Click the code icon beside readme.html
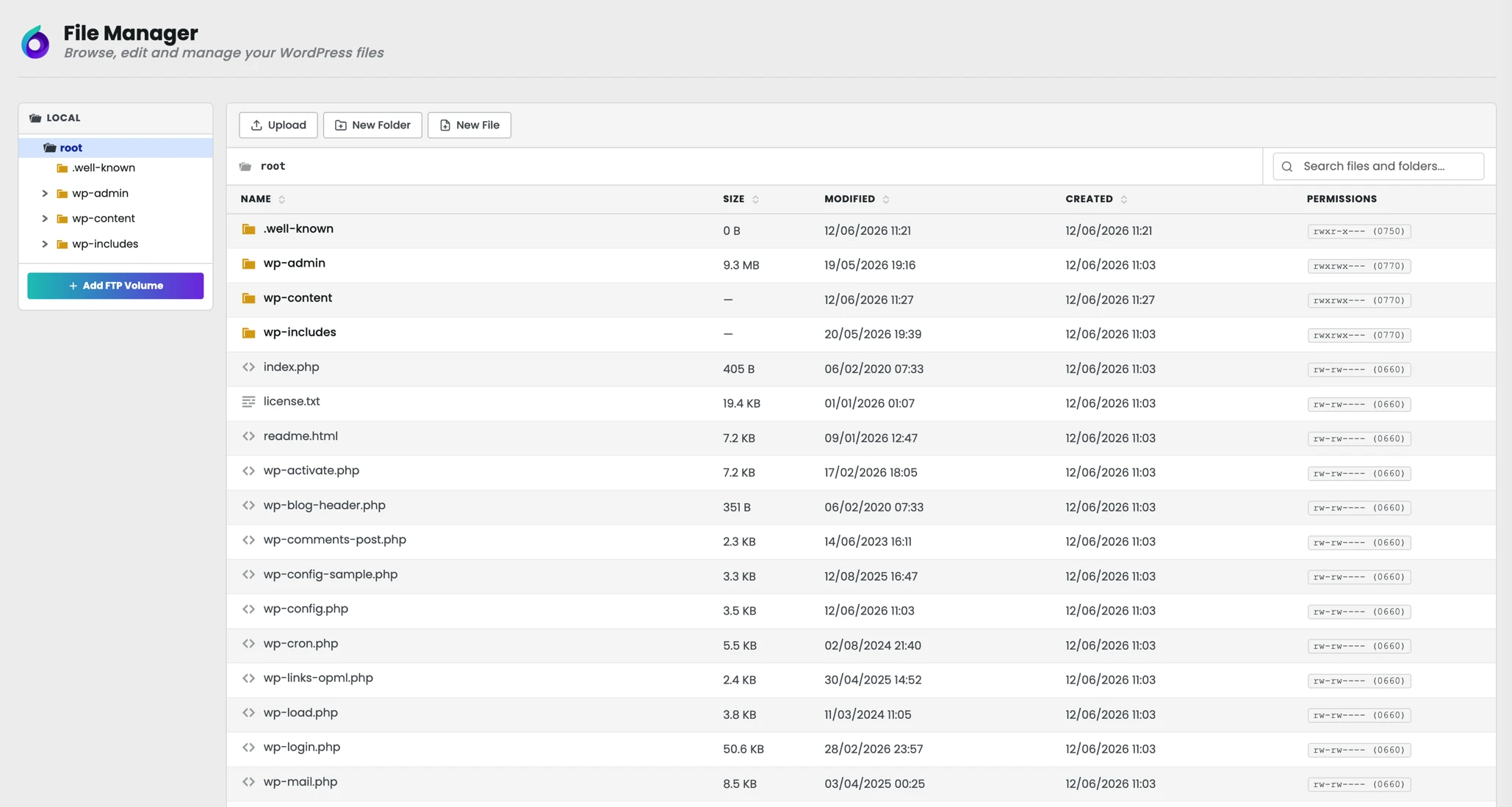Image resolution: width=1512 pixels, height=807 pixels. click(248, 436)
